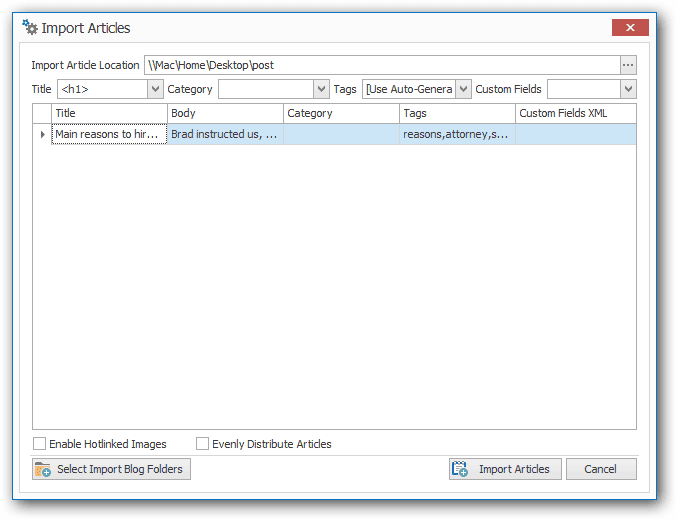Sort by Category column header

tap(342, 113)
